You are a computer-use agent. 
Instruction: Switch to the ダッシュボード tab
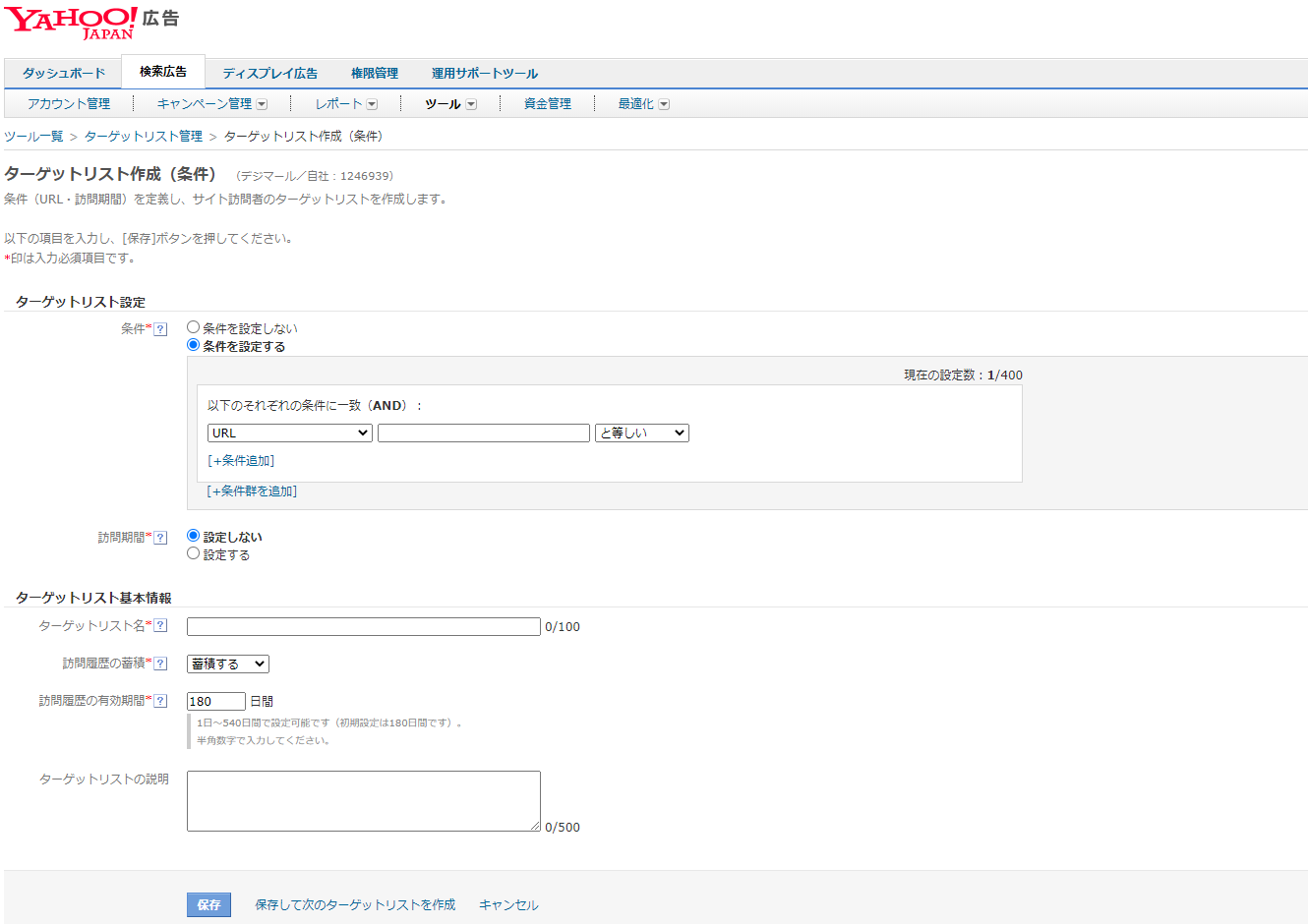64,74
